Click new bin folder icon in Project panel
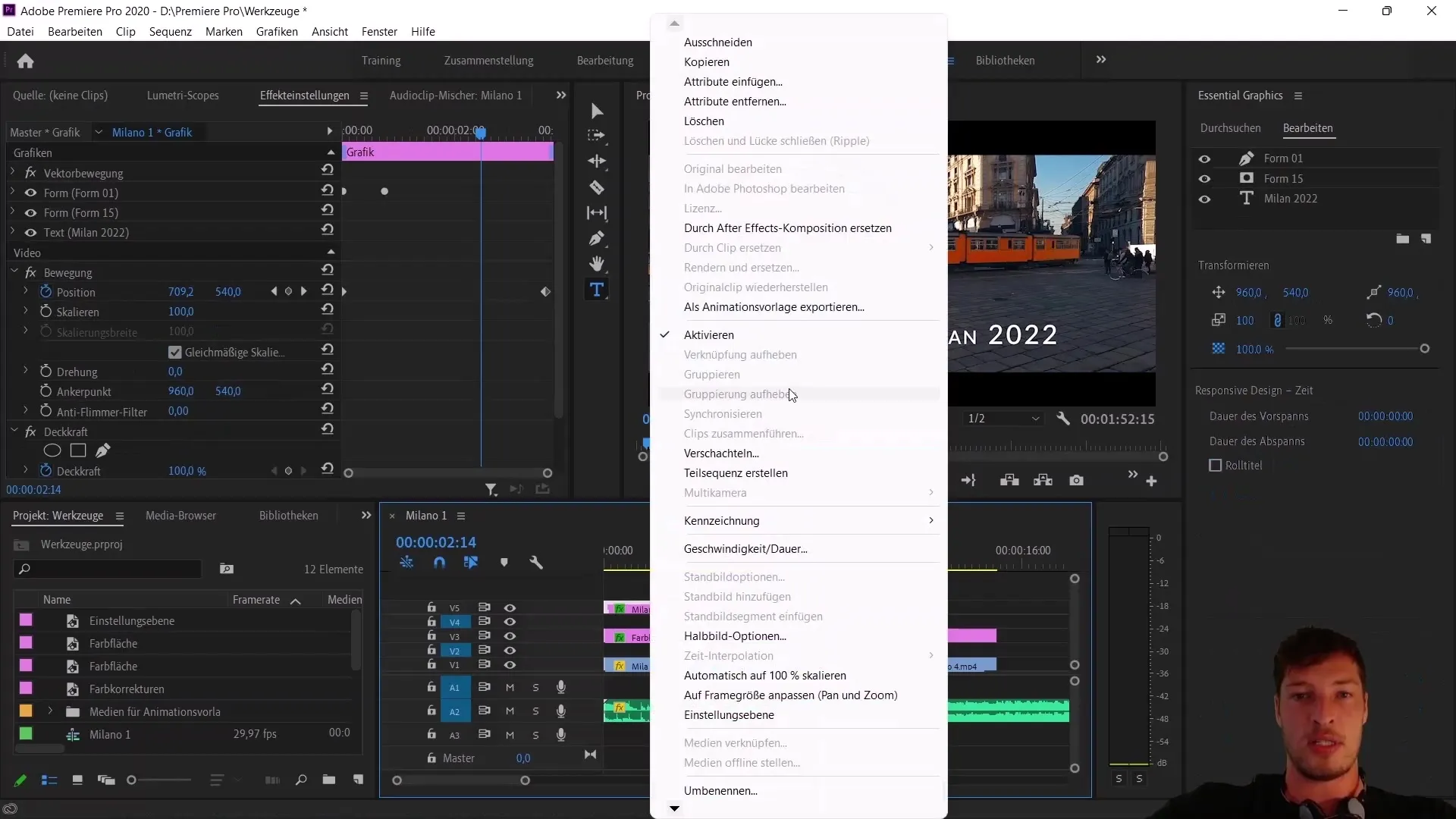Screen dimensions: 1456x819 tap(328, 780)
